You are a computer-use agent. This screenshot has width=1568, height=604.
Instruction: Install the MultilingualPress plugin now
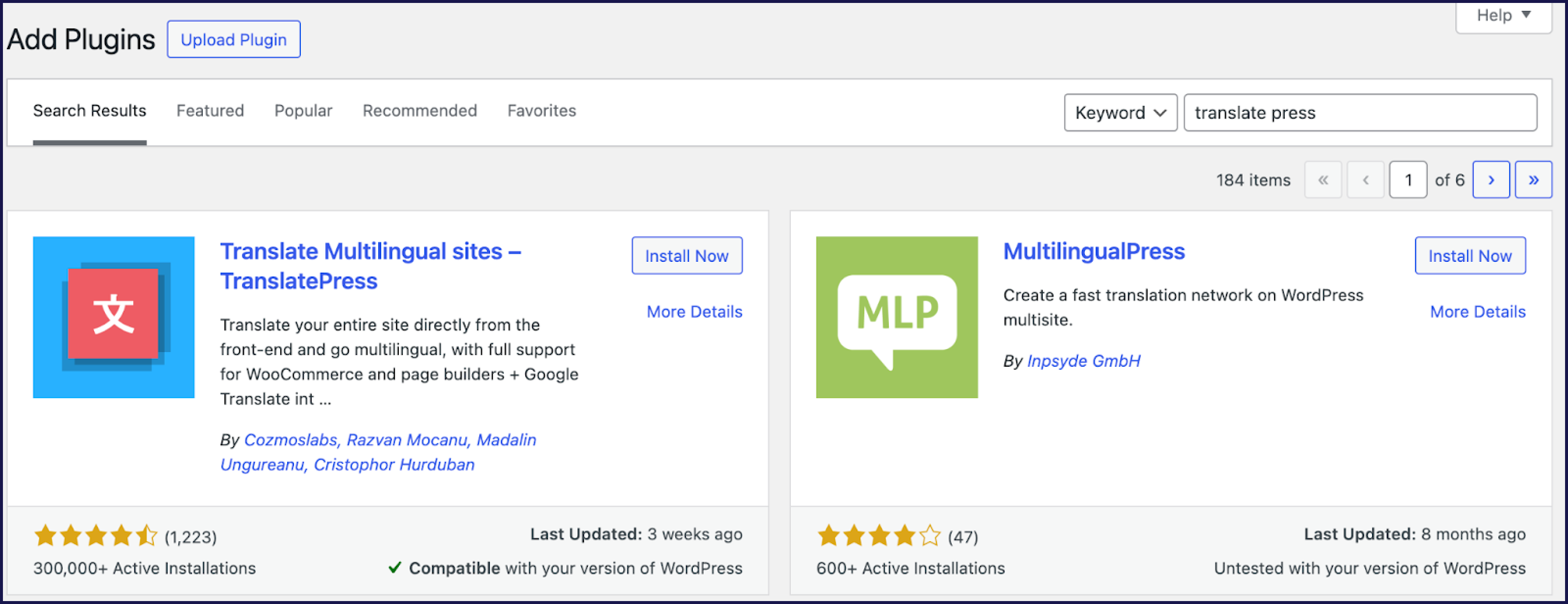[1470, 256]
